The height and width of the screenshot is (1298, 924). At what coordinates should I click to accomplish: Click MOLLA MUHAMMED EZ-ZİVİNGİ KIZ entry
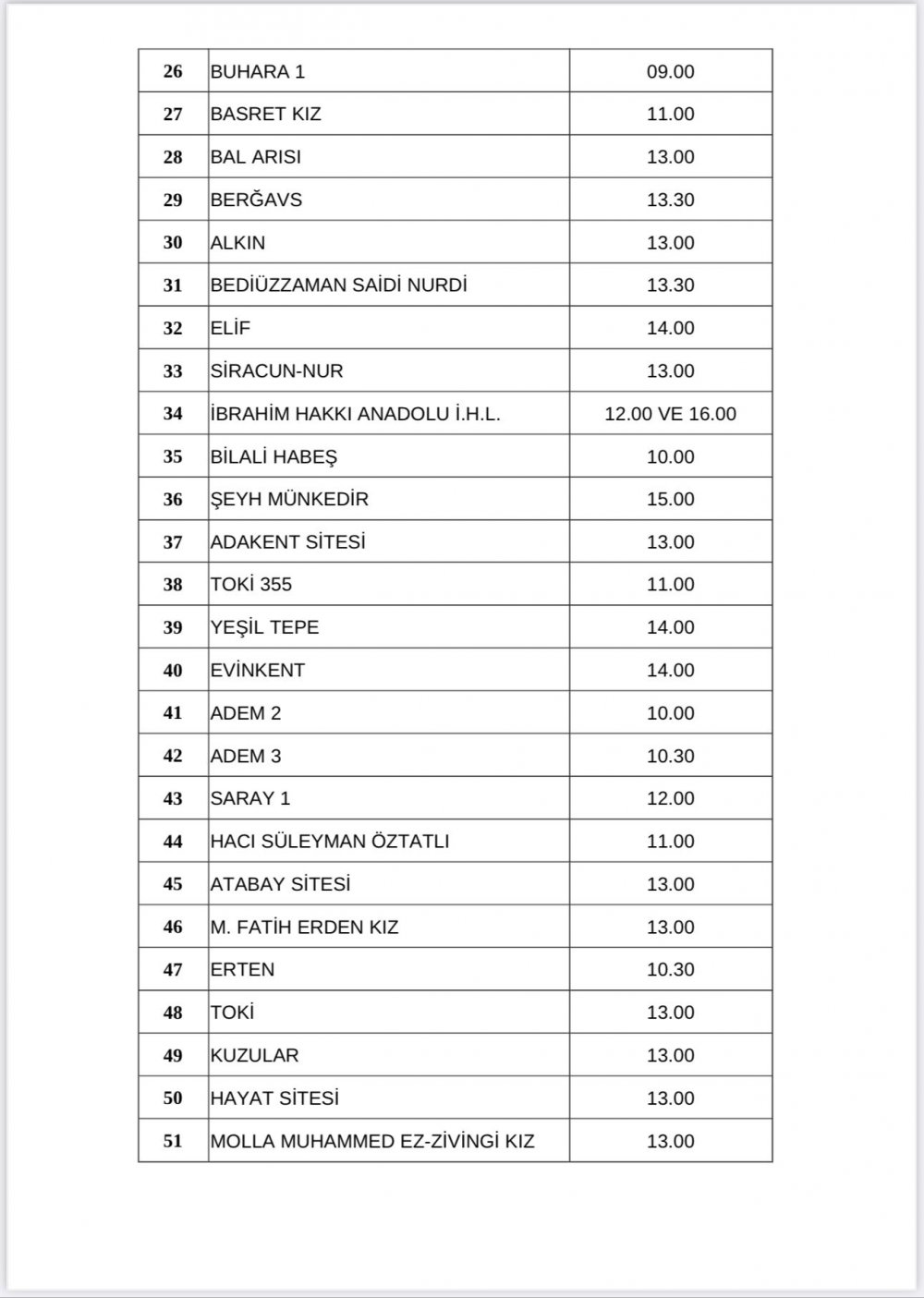coord(372,1141)
